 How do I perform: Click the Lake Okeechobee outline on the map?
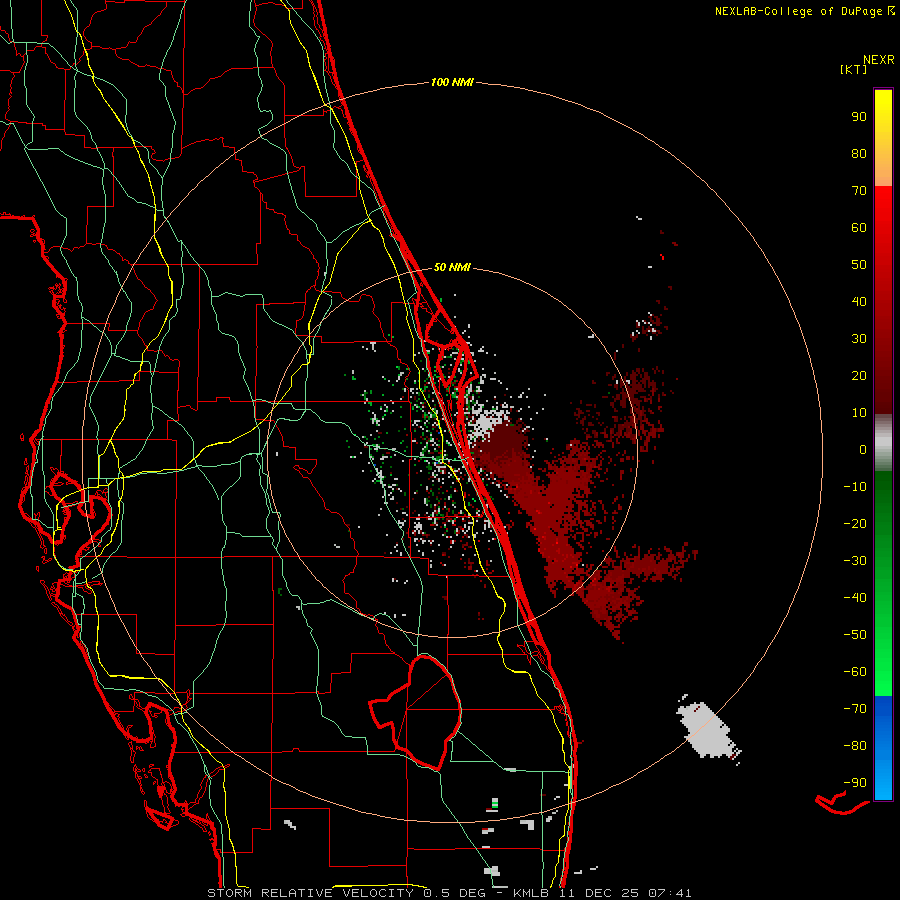(x=416, y=712)
